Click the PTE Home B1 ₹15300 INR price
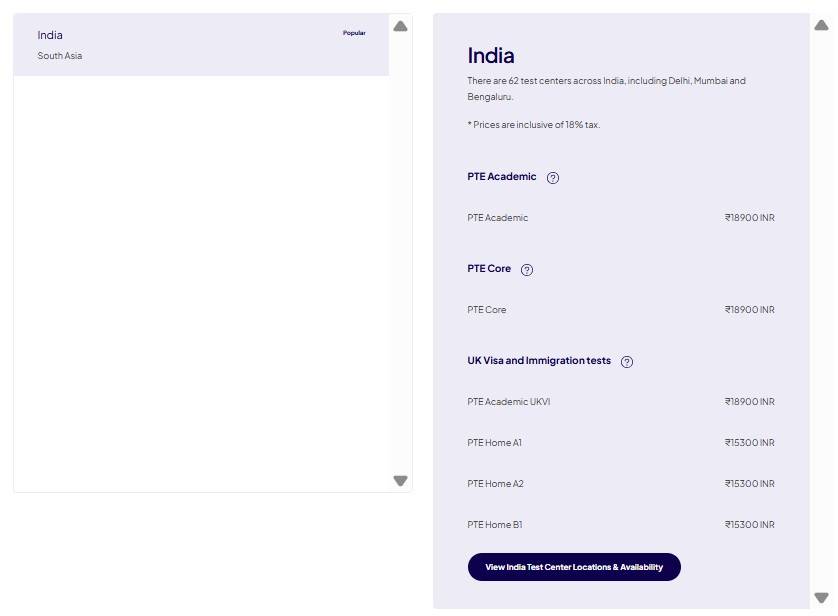This screenshot has width=838, height=616. (749, 525)
